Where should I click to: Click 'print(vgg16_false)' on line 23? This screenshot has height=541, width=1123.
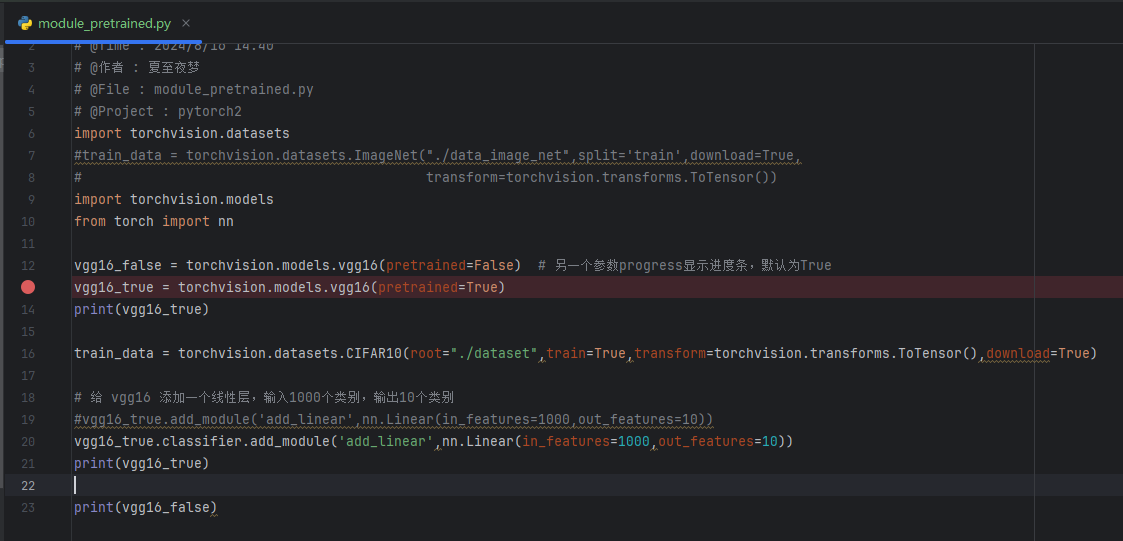[x=146, y=507]
